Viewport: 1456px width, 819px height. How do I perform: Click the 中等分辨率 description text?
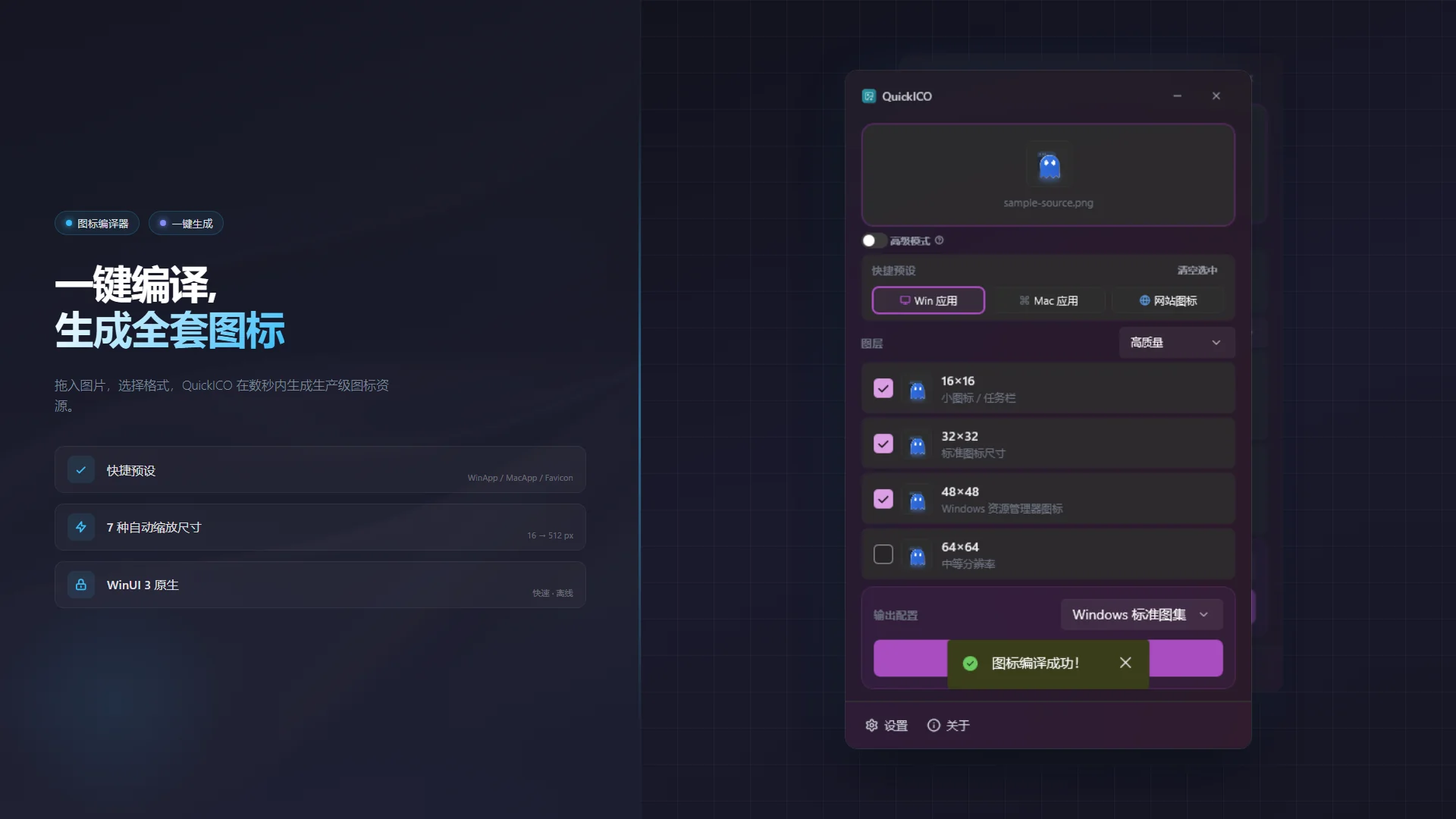click(x=968, y=564)
